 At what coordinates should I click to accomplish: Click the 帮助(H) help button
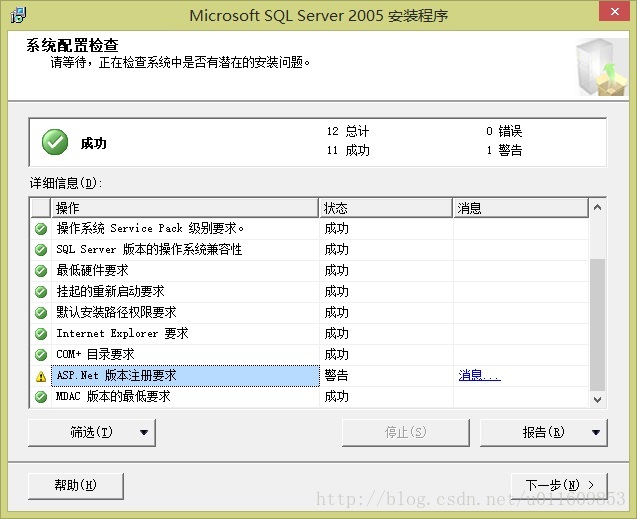tap(76, 485)
